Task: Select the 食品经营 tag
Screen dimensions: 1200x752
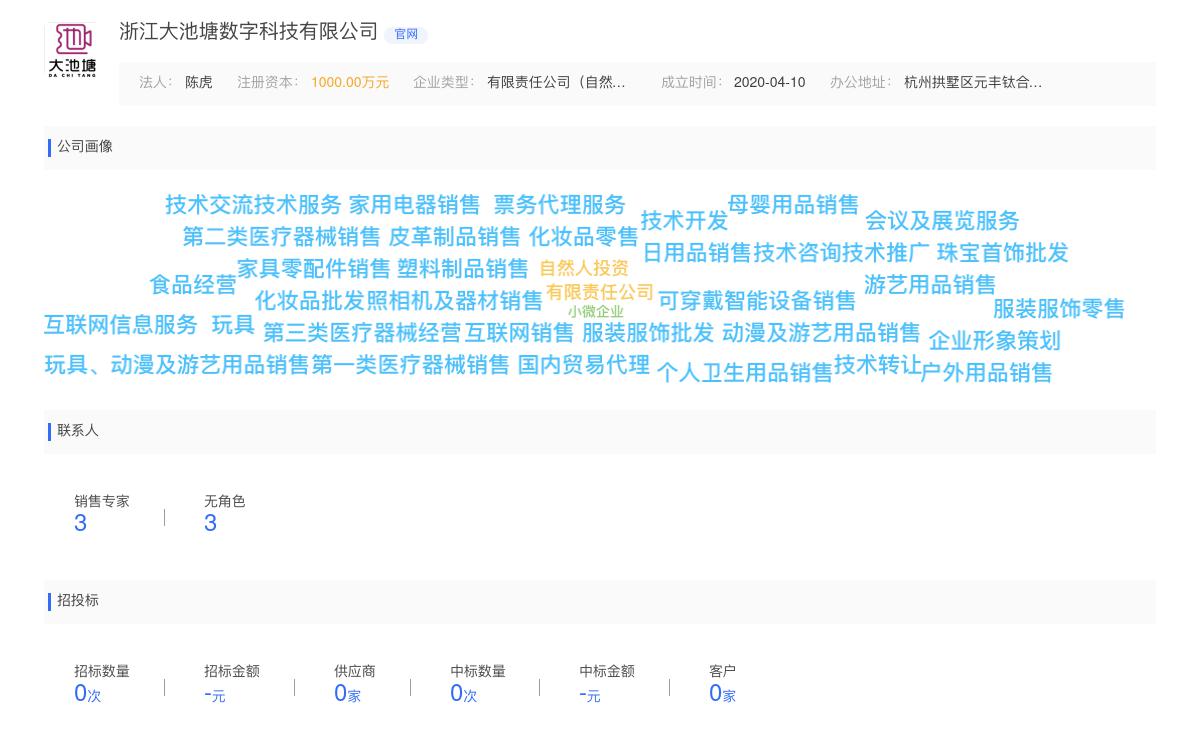Action: [x=193, y=285]
